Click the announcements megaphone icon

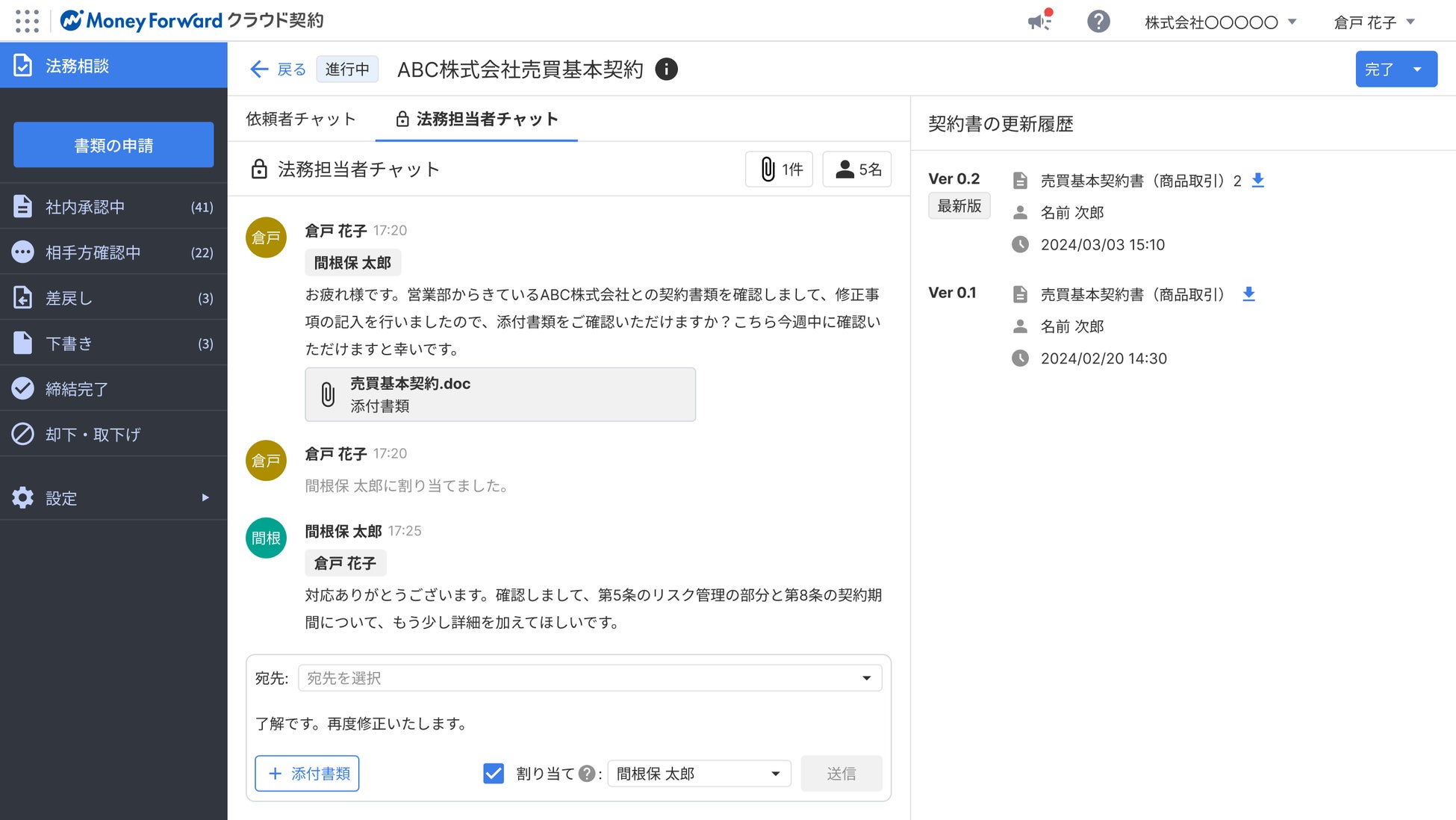pyautogui.click(x=1039, y=22)
